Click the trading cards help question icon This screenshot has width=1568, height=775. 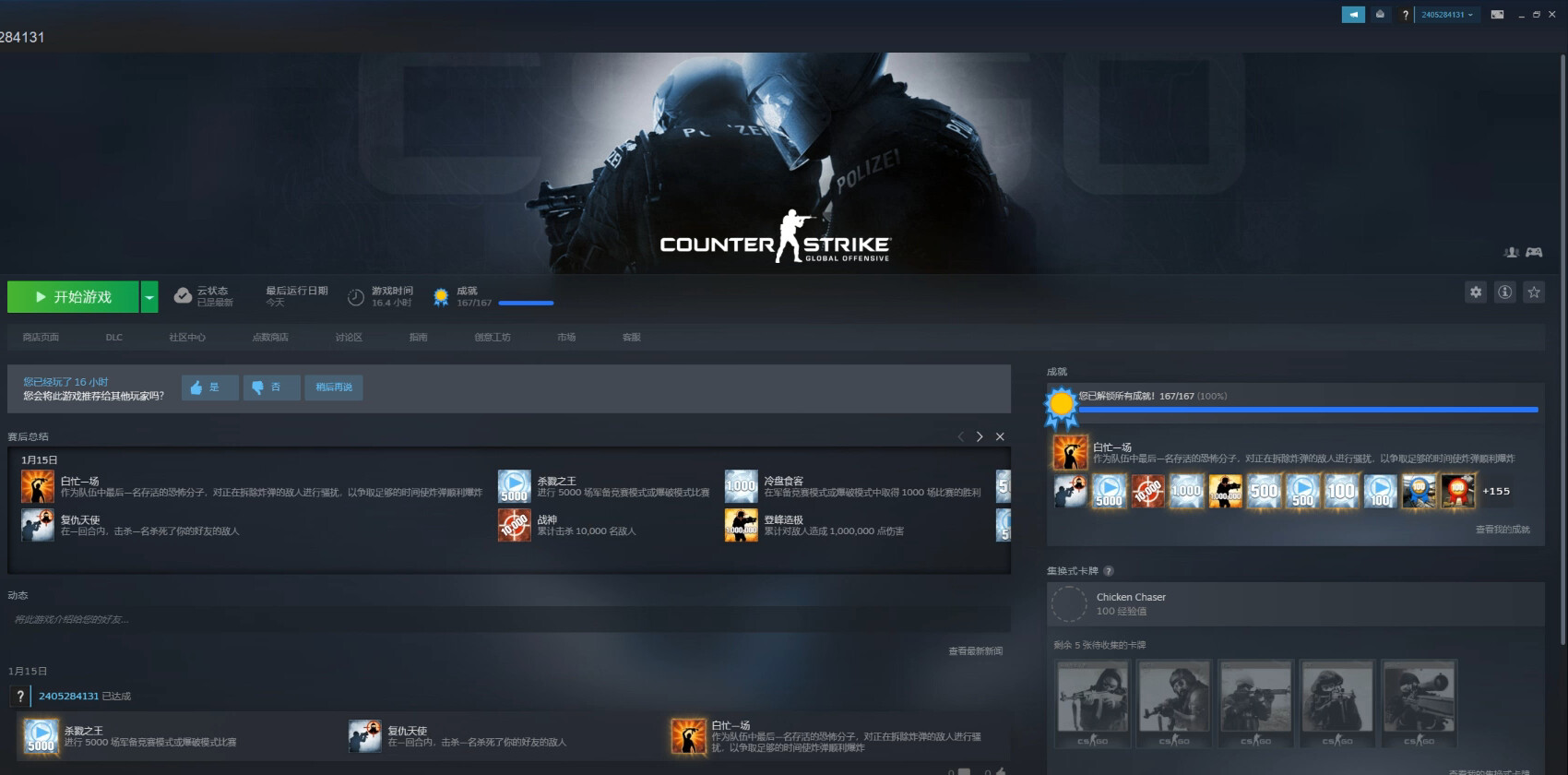(x=1109, y=571)
